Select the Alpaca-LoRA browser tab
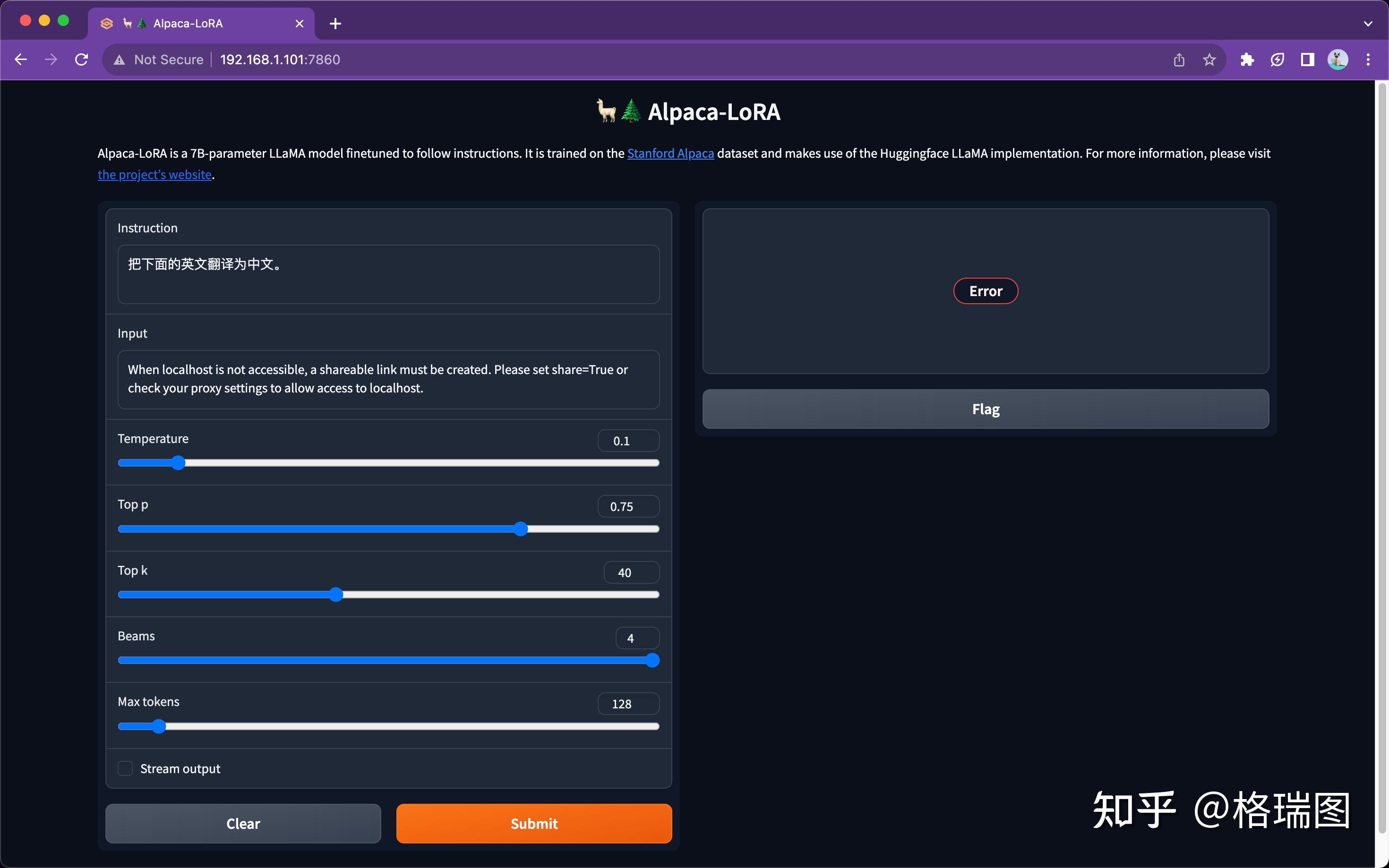Screen dimensions: 1389x868 189,24
